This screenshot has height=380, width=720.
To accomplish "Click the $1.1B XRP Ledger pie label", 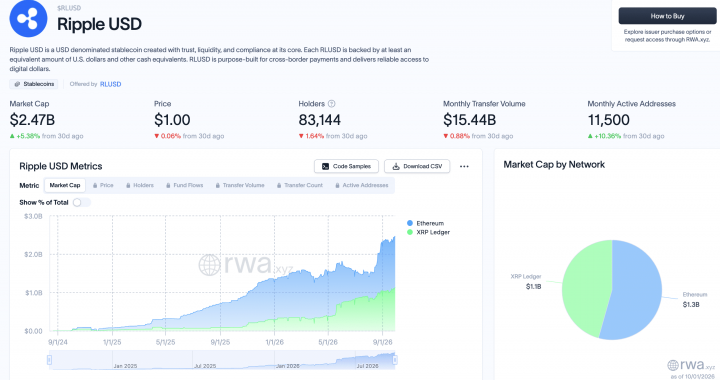I will click(x=534, y=286).
